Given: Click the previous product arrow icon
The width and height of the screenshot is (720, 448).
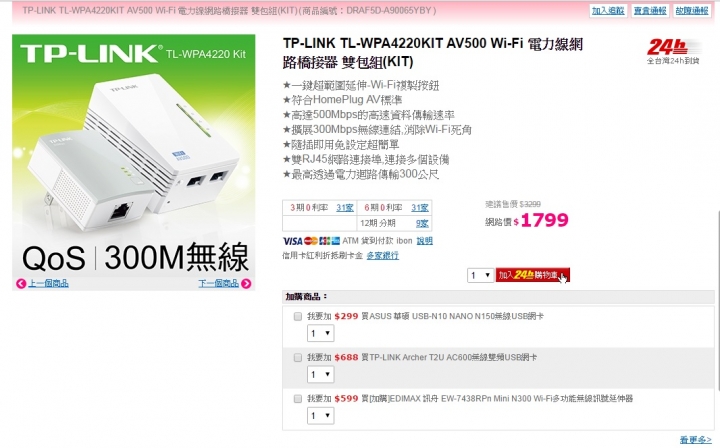Looking at the screenshot, I should 21,284.
